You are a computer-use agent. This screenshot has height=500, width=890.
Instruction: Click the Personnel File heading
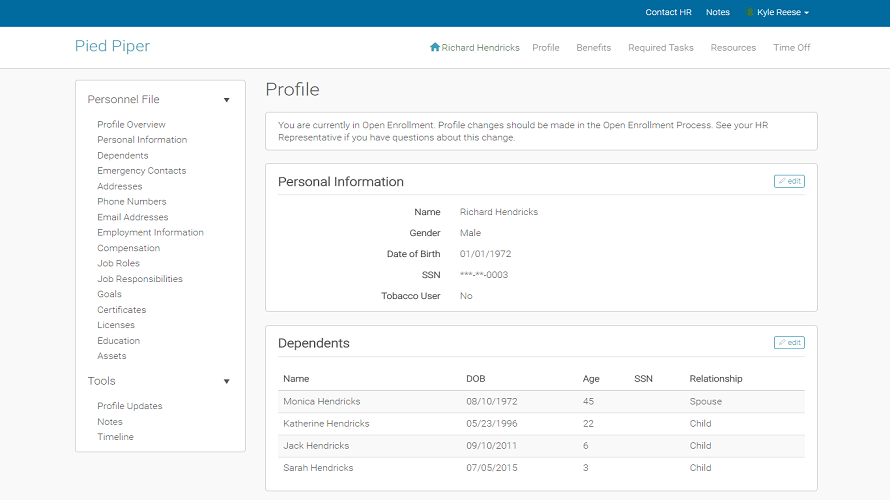[123, 99]
